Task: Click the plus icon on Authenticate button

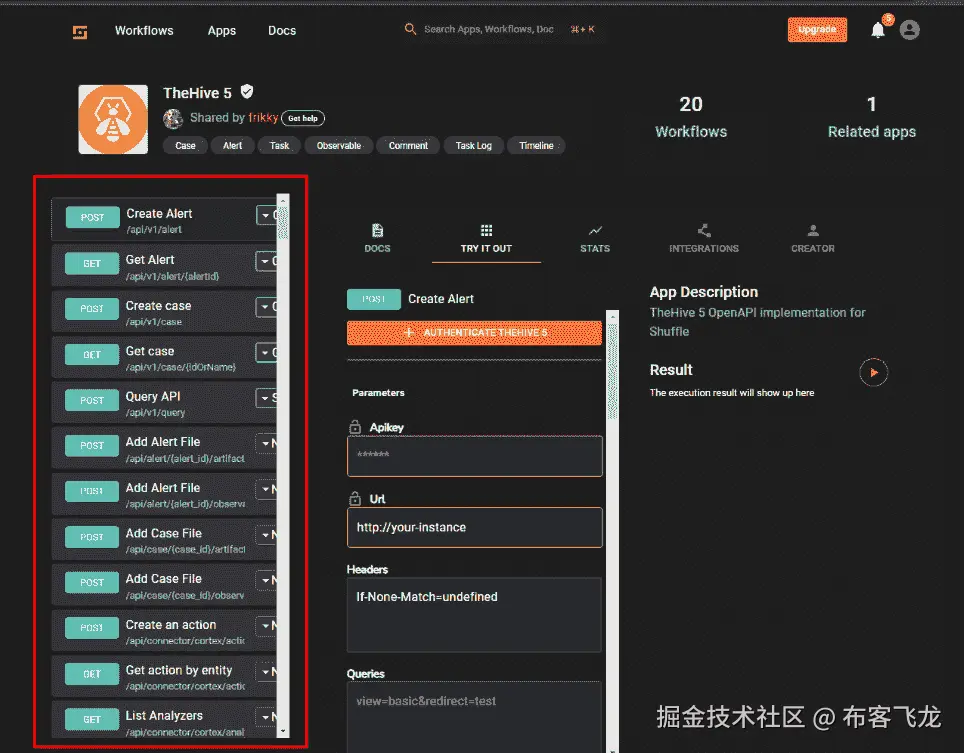Action: tap(408, 333)
